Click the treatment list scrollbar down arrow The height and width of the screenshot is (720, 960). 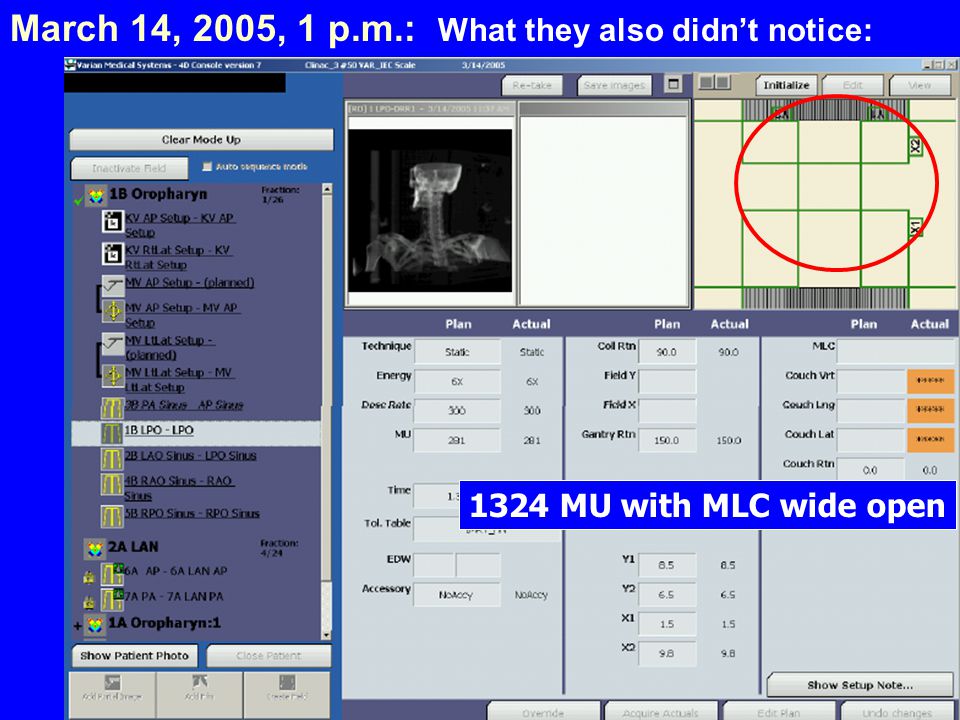point(326,635)
